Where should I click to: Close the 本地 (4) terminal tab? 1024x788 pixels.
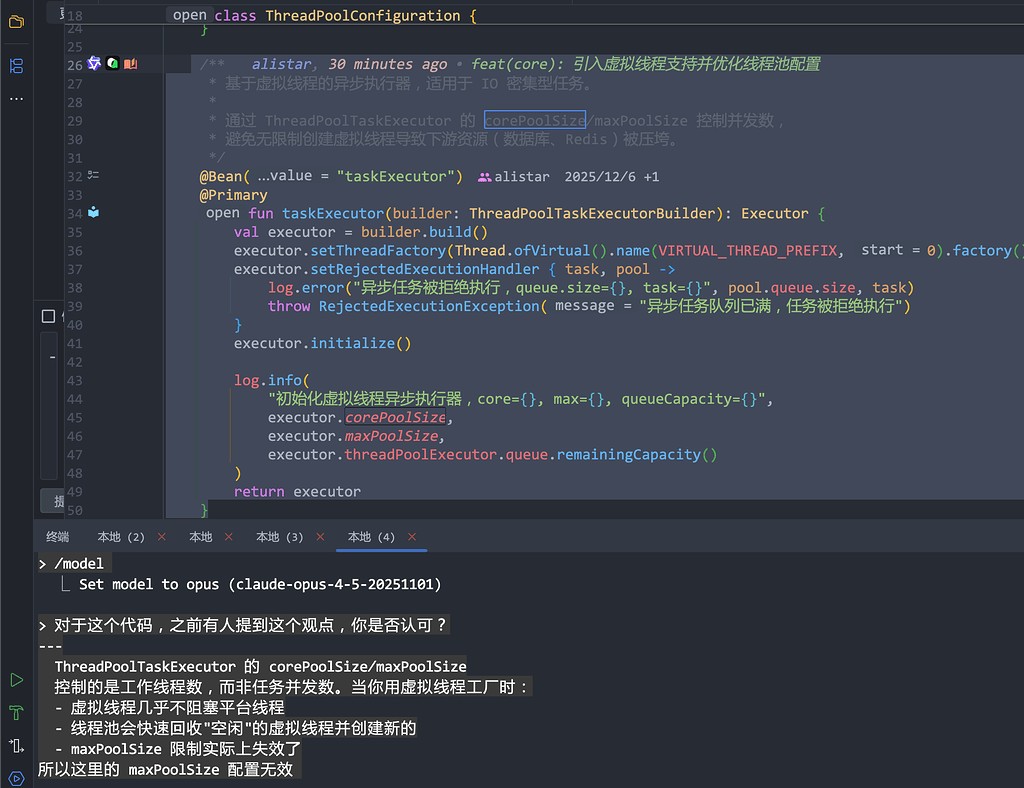point(411,537)
